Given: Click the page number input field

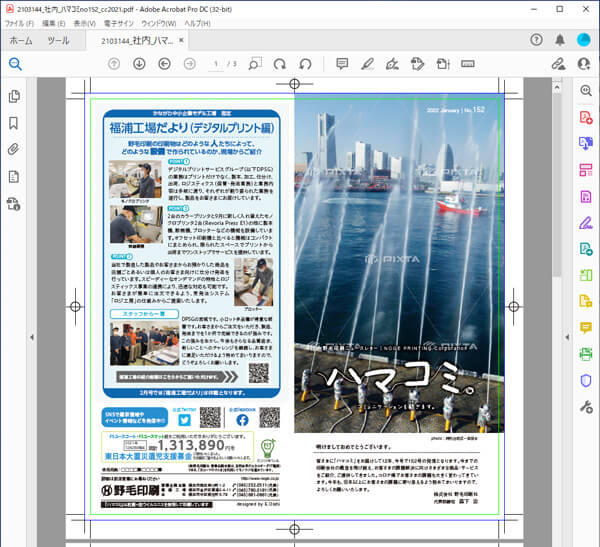Looking at the screenshot, I should [x=216, y=64].
